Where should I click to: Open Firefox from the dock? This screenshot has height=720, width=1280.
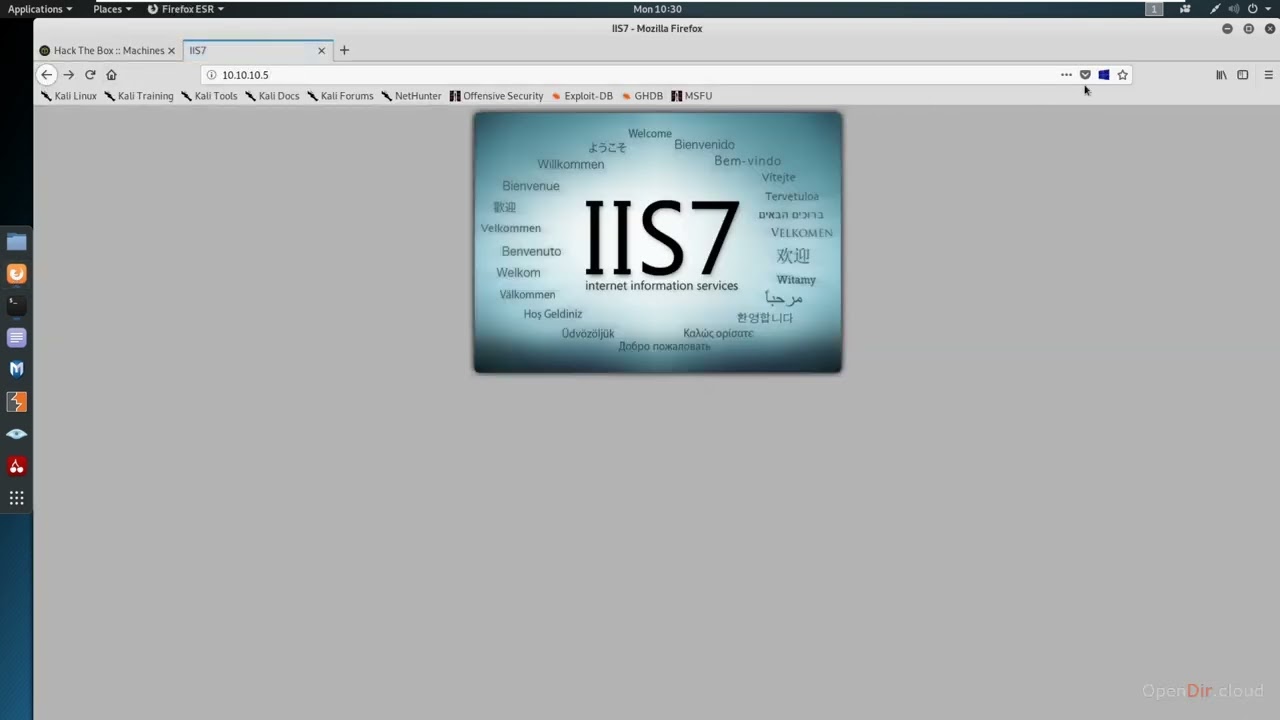(x=17, y=274)
